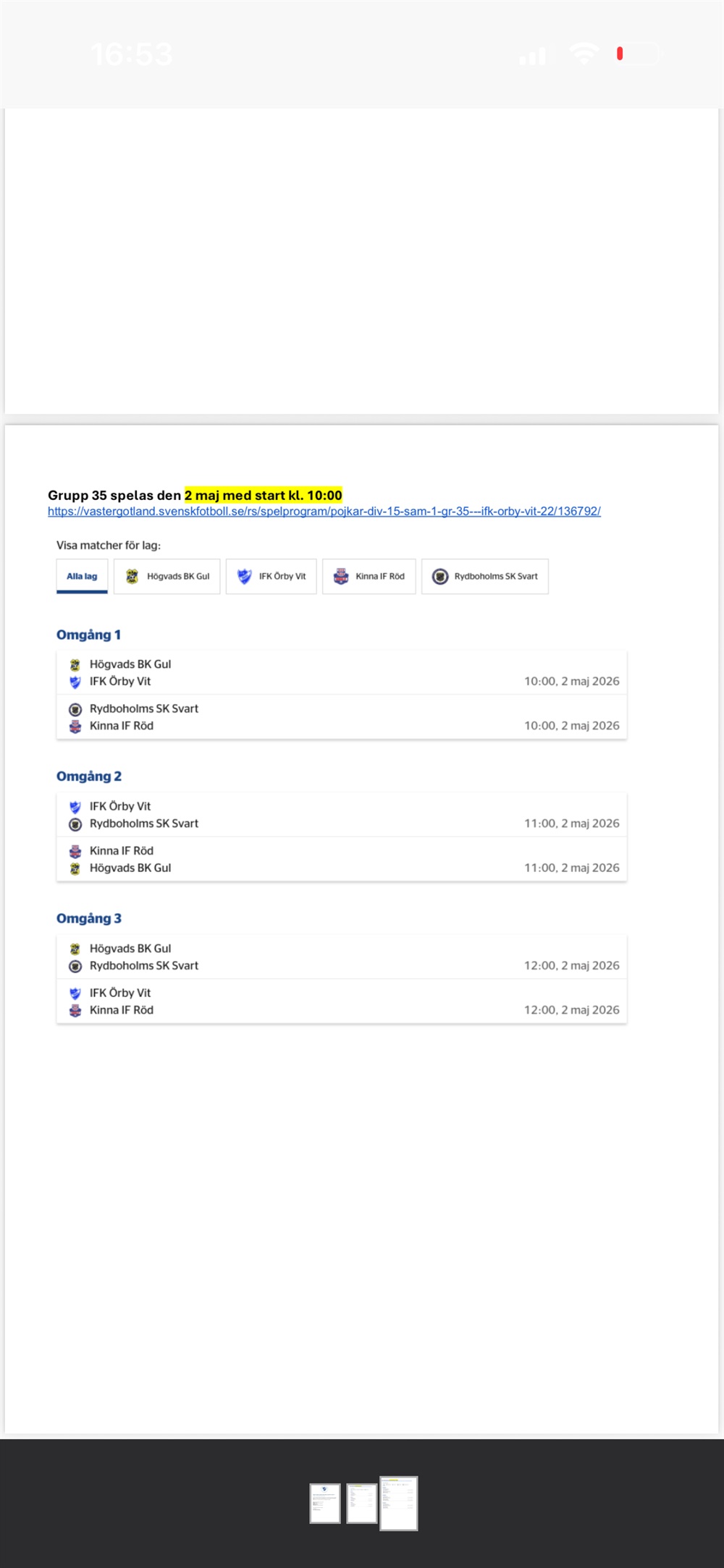This screenshot has height=1568, width=724.
Task: Click Kinna IF Röd crest in filter
Action: coord(341,577)
